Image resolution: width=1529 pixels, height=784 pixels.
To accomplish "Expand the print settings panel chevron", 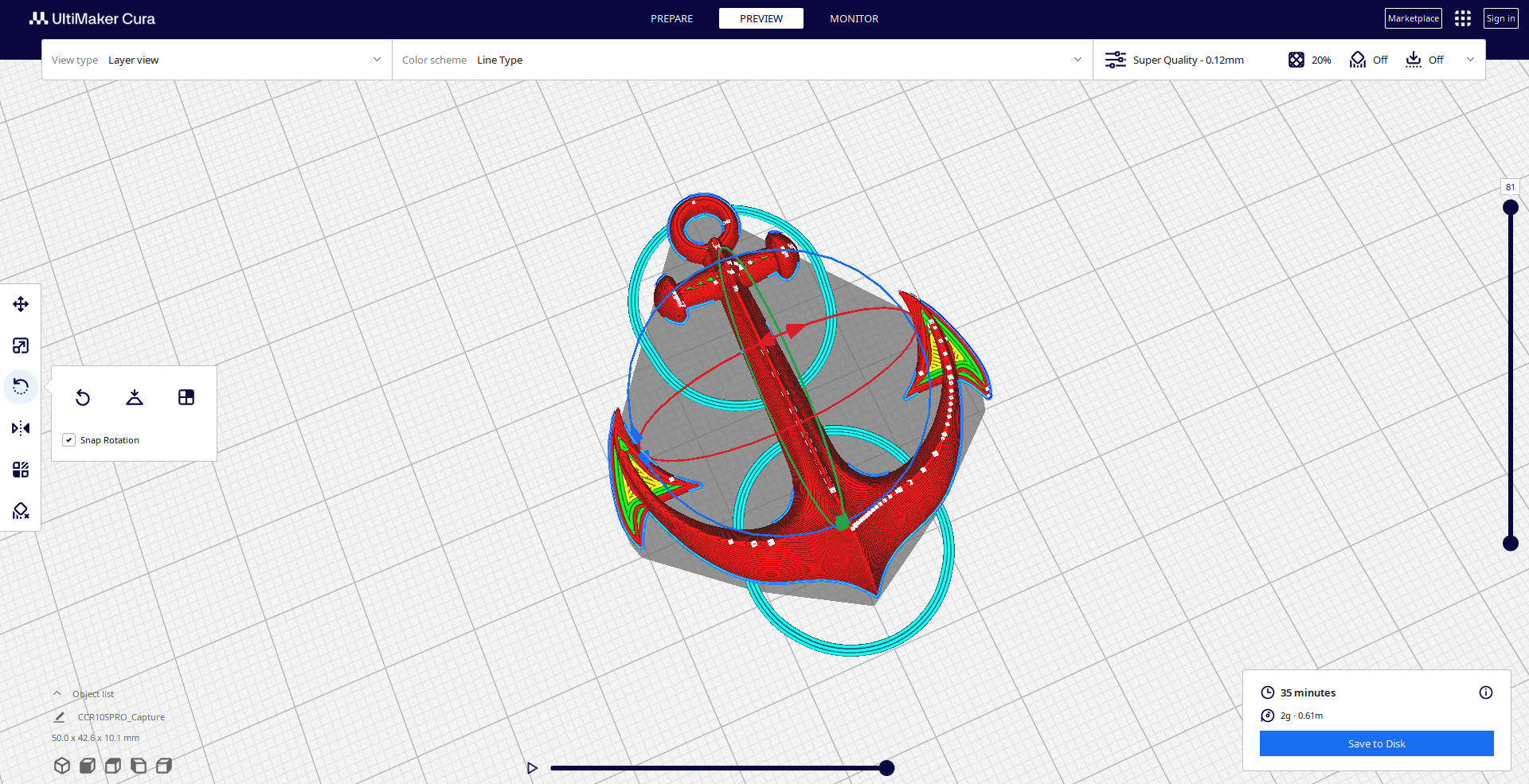I will [x=1470, y=60].
